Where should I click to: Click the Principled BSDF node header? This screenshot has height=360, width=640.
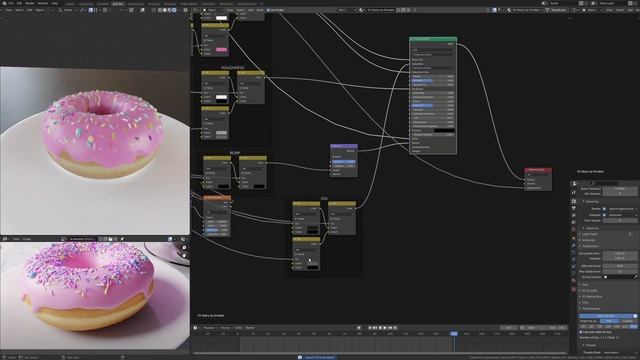point(433,39)
